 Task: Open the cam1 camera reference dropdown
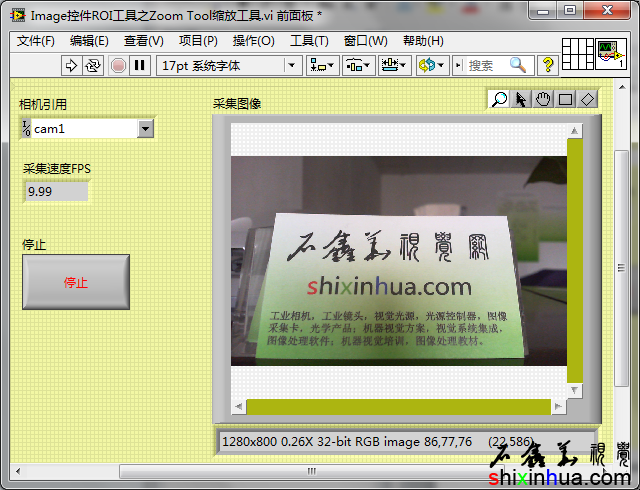click(x=146, y=128)
